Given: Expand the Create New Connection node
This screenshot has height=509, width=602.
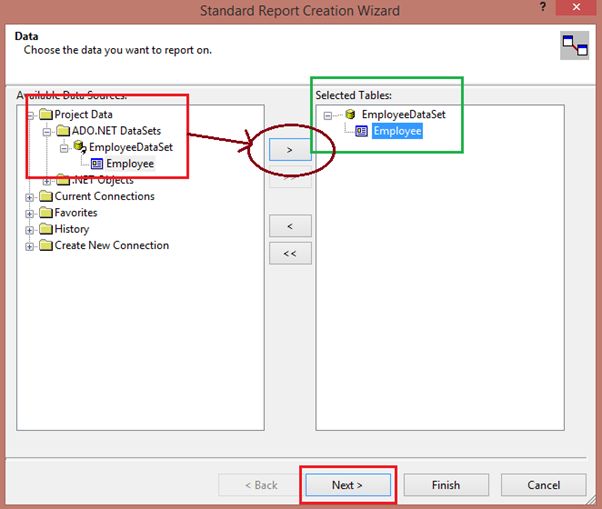Looking at the screenshot, I should click(30, 247).
